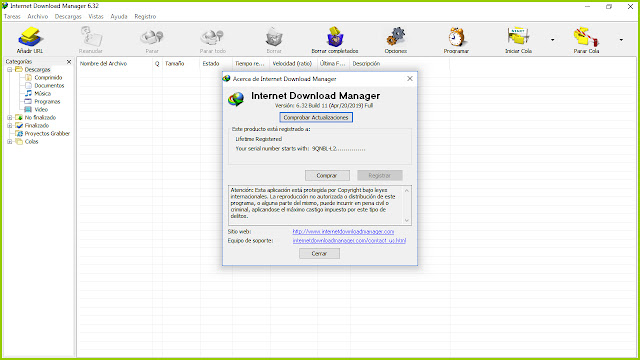Sort by Q column header

[157, 64]
